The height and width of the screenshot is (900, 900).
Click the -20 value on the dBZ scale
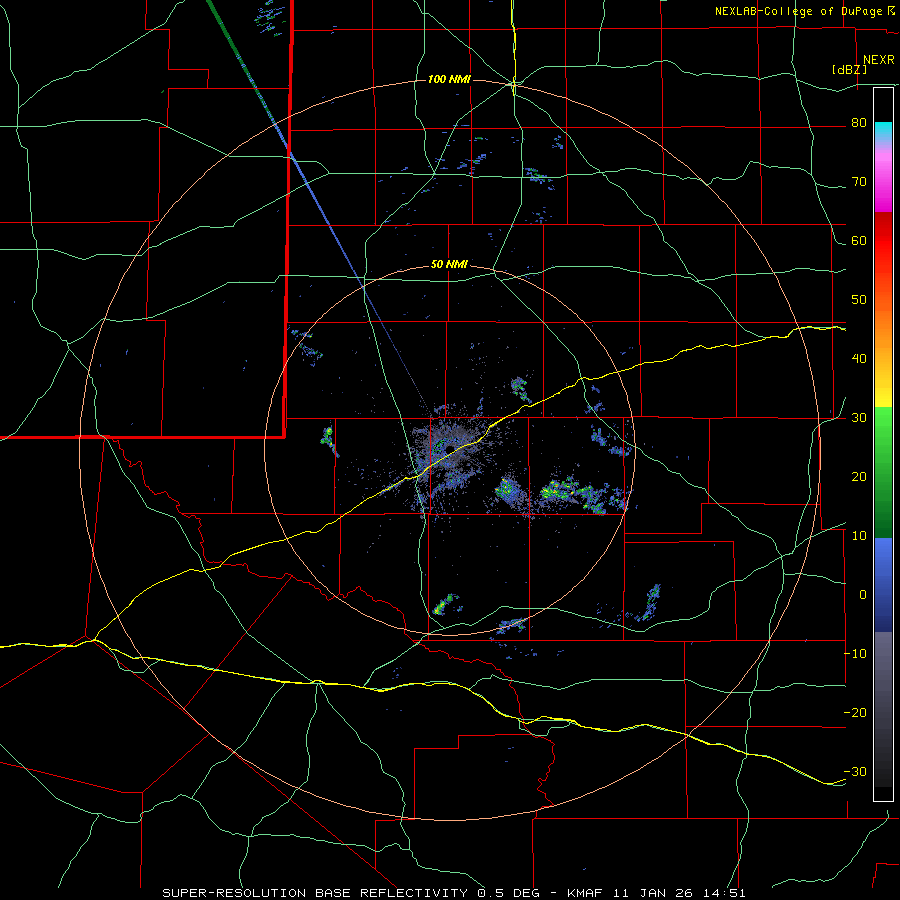[x=855, y=713]
